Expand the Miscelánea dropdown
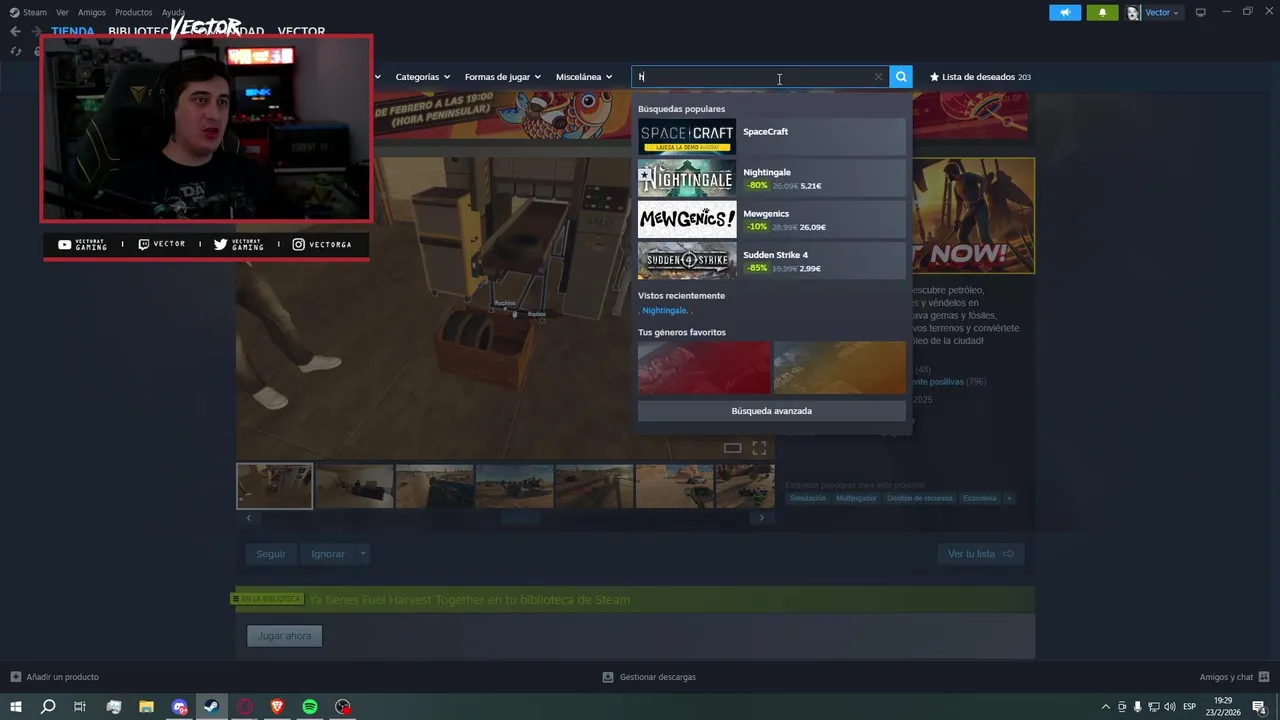1280x720 pixels. tap(584, 77)
